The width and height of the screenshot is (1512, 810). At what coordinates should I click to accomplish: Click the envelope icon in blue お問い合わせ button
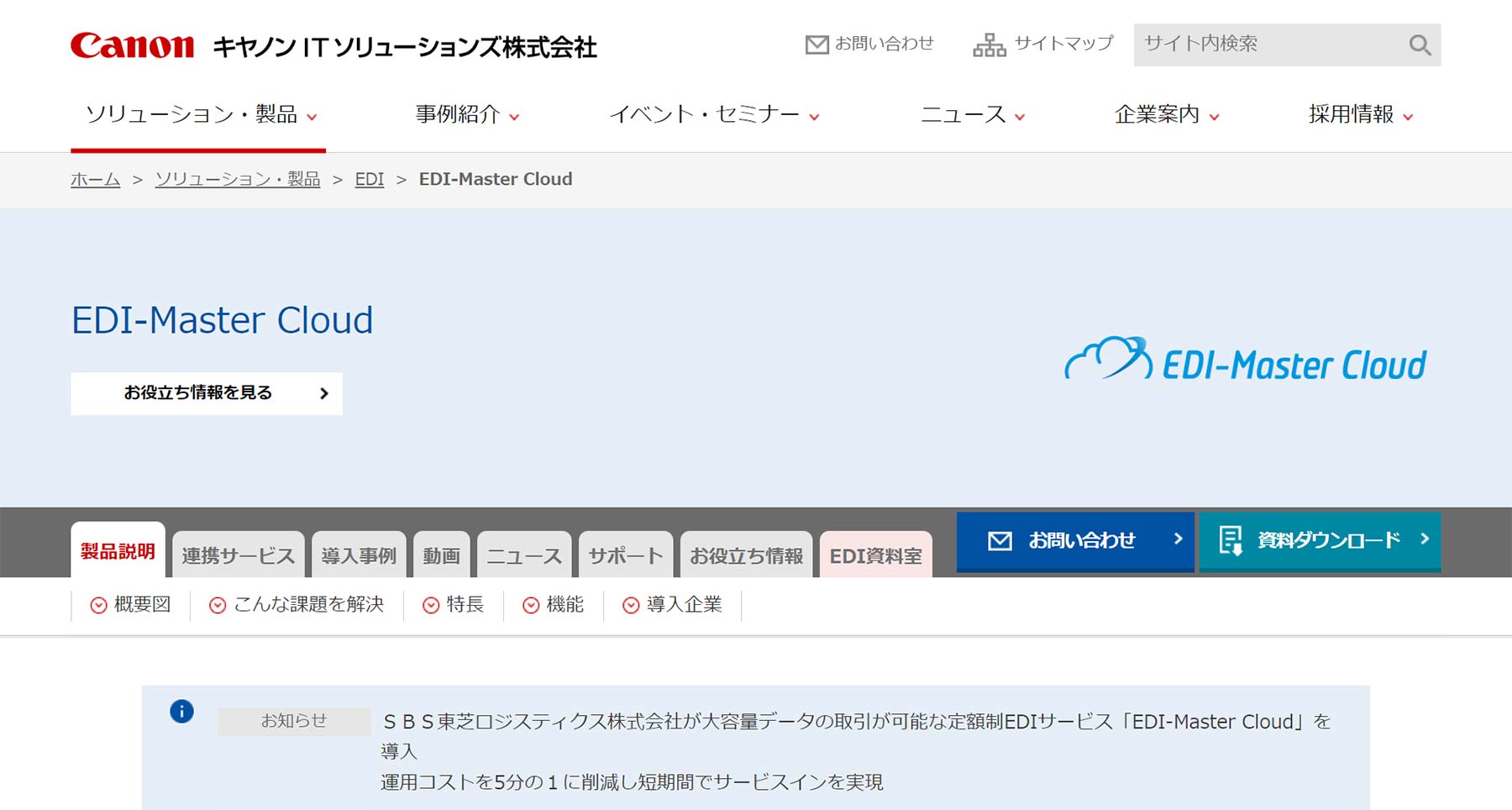pos(1000,541)
